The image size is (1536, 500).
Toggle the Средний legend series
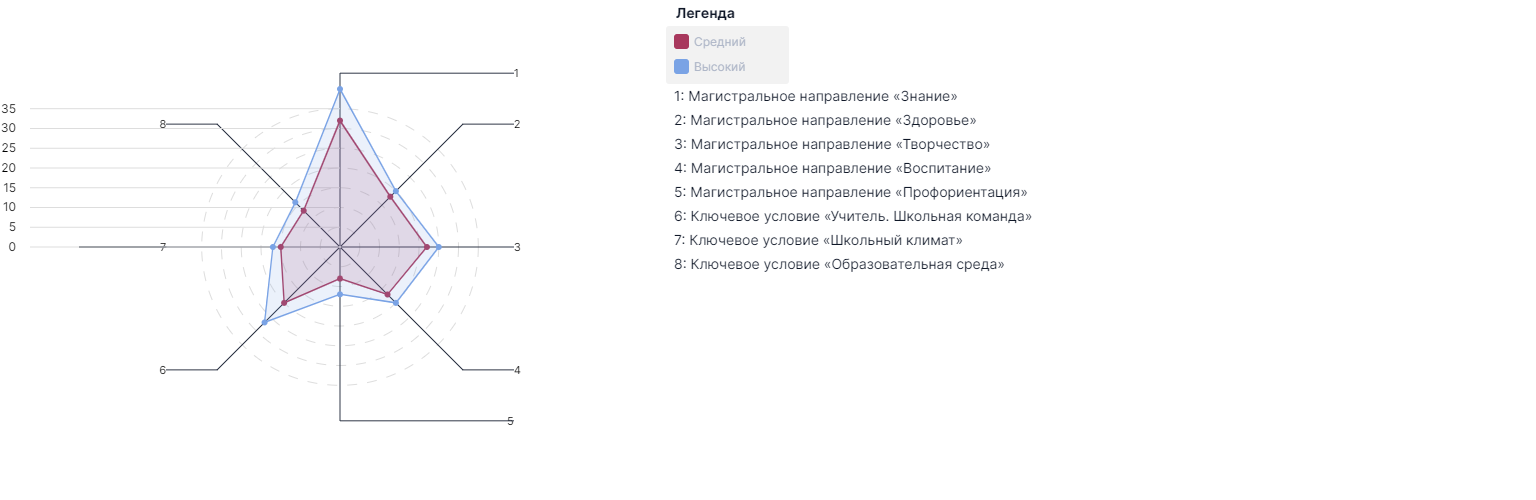(x=710, y=42)
